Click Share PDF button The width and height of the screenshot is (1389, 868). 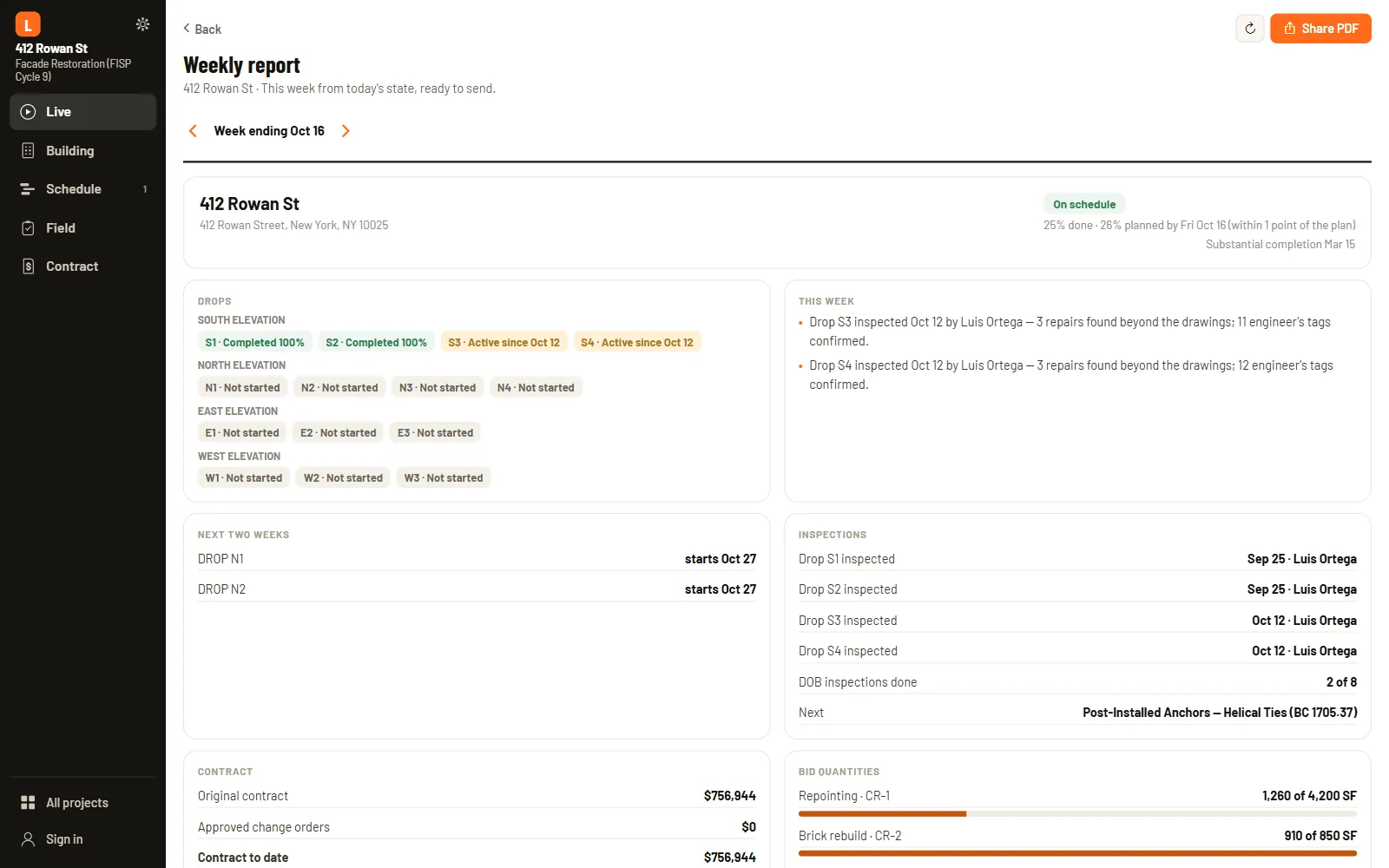tap(1320, 29)
